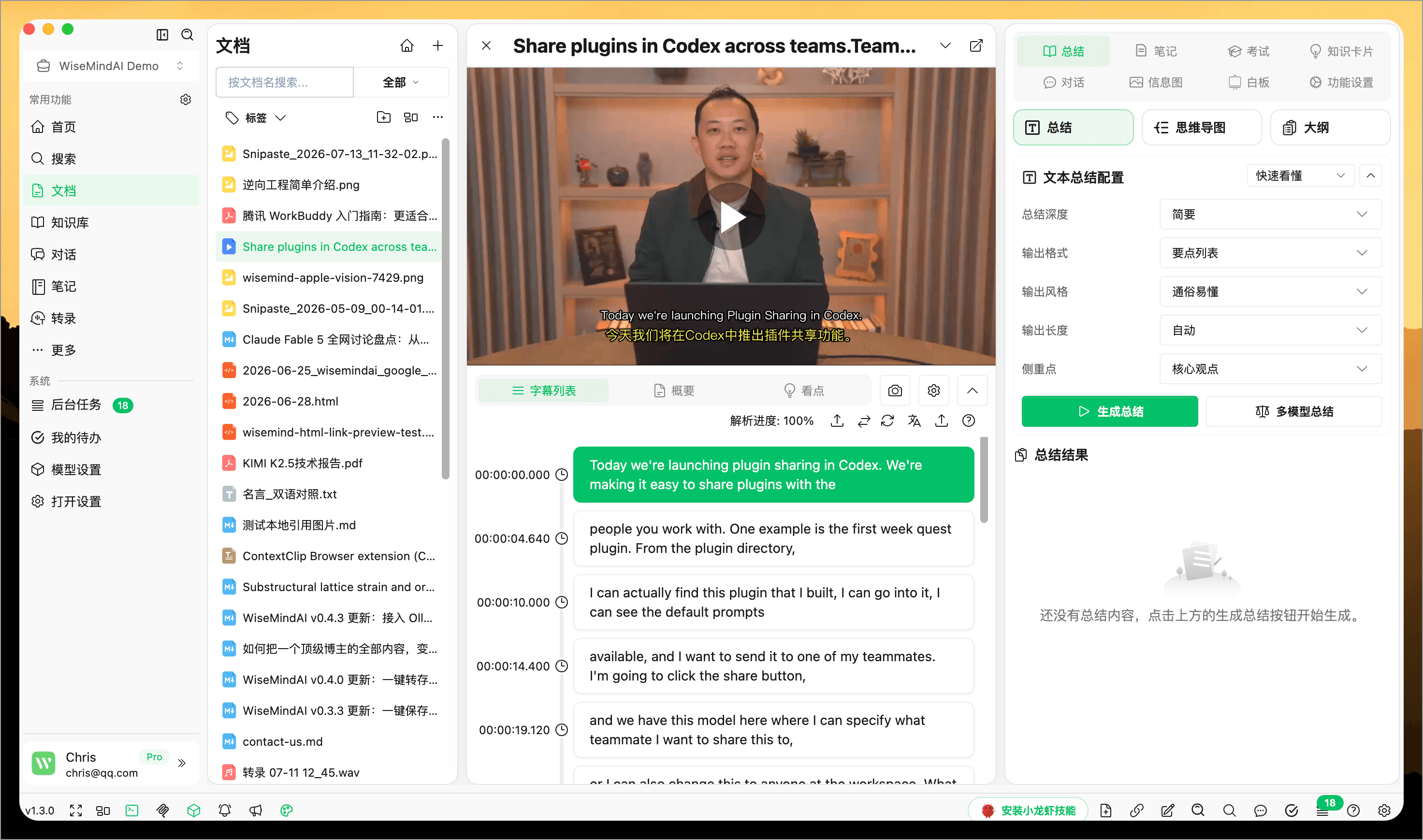Viewport: 1423px width, 840px height.
Task: Select subtitle line starting 'people you work with'
Action: 773,538
